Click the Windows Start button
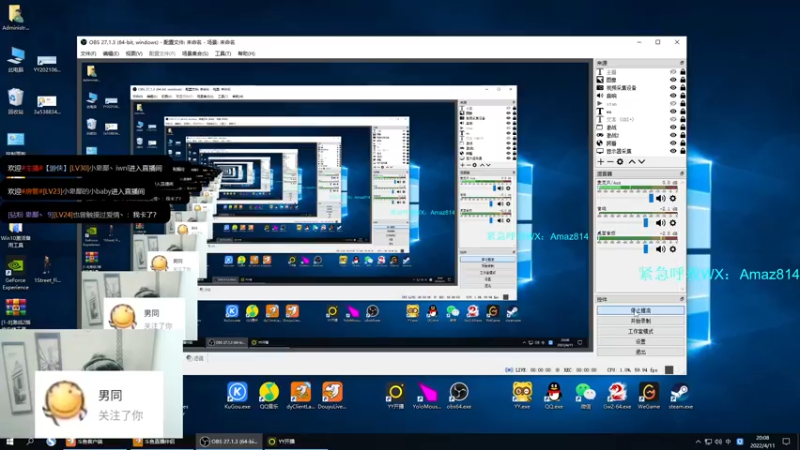Screen dimensions: 800x450 (9, 442)
